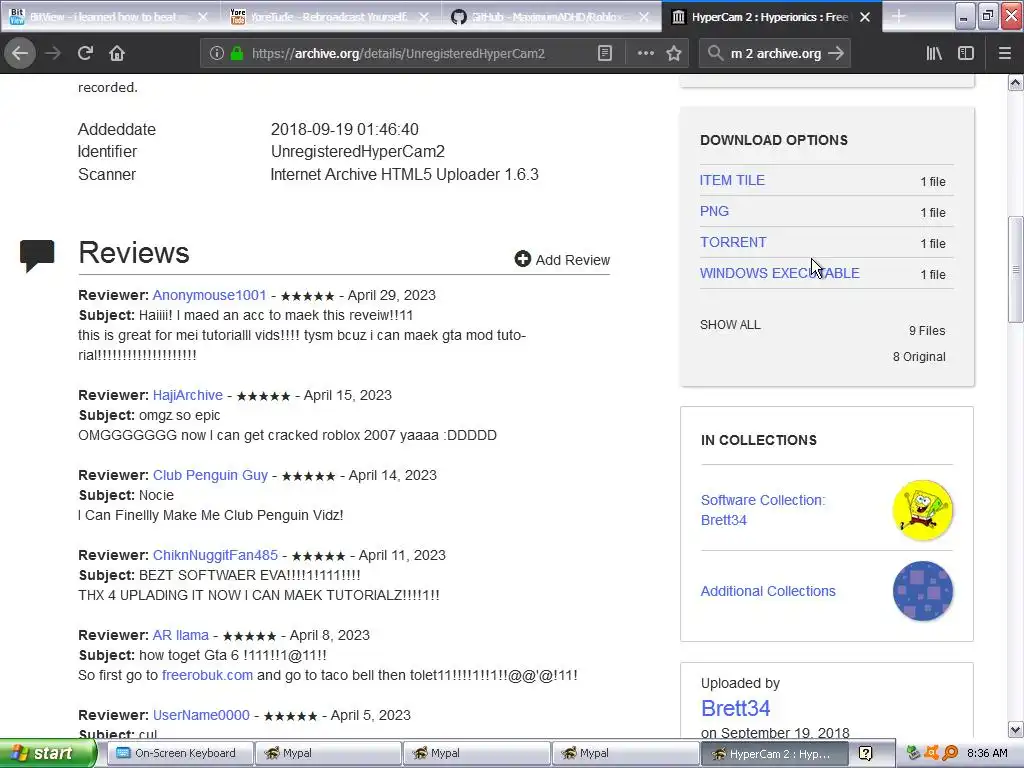Screen dimensions: 1024x768
Task: Toggle the sidebar icon in toolbar
Action: tap(966, 54)
